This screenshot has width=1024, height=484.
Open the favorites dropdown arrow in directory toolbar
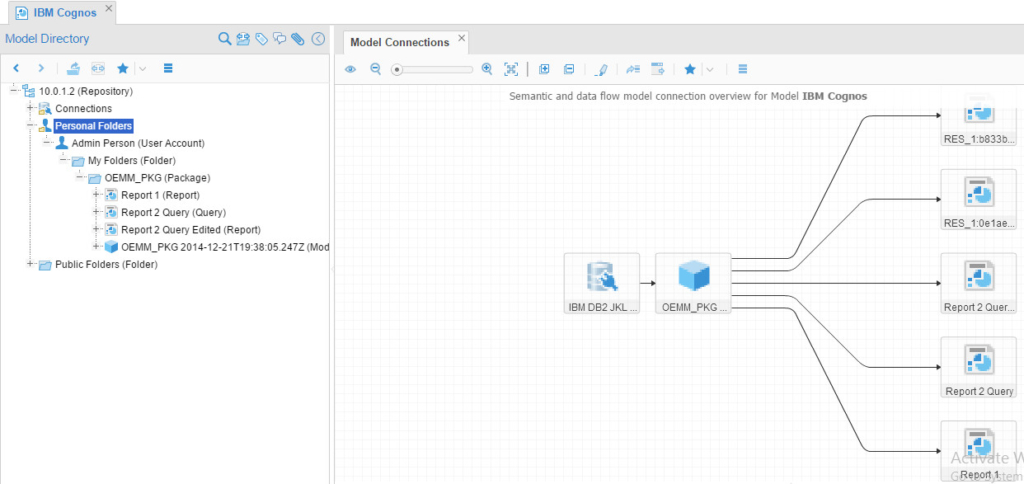click(142, 68)
